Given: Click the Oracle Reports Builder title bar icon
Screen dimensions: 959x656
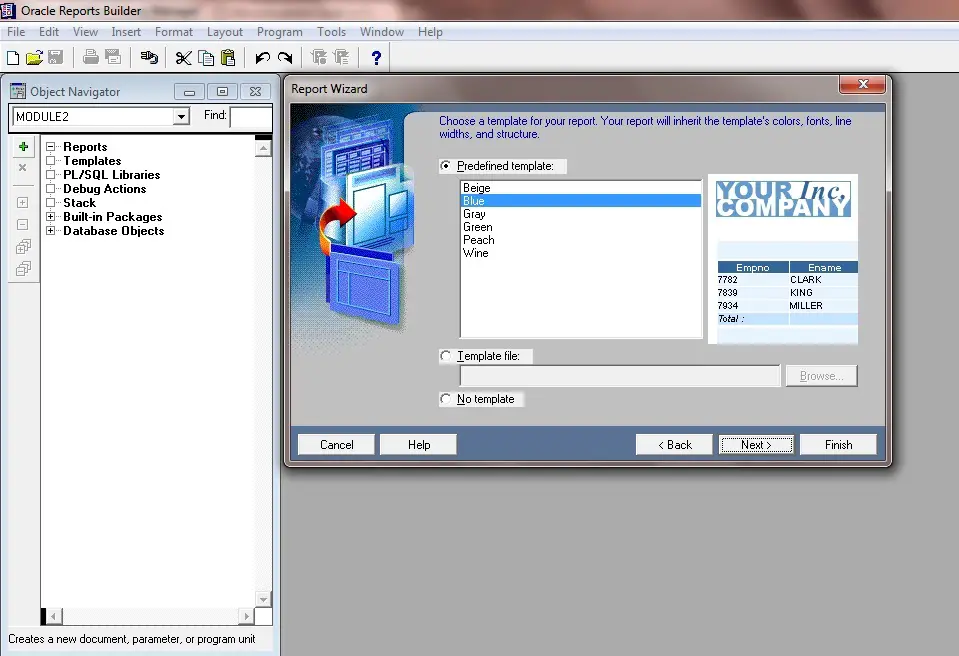Looking at the screenshot, I should click(8, 10).
